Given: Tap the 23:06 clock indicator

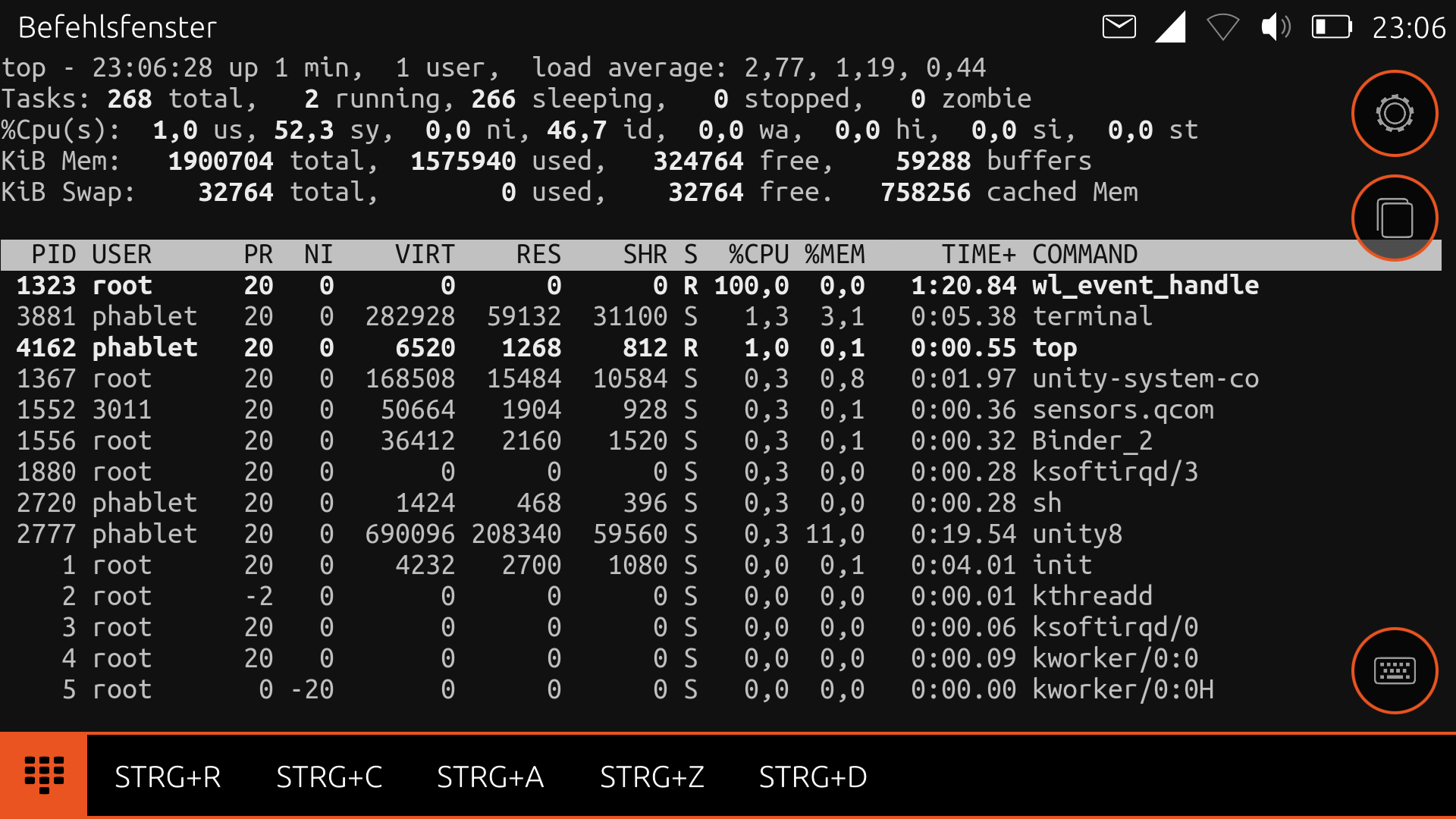Looking at the screenshot, I should tap(1409, 28).
